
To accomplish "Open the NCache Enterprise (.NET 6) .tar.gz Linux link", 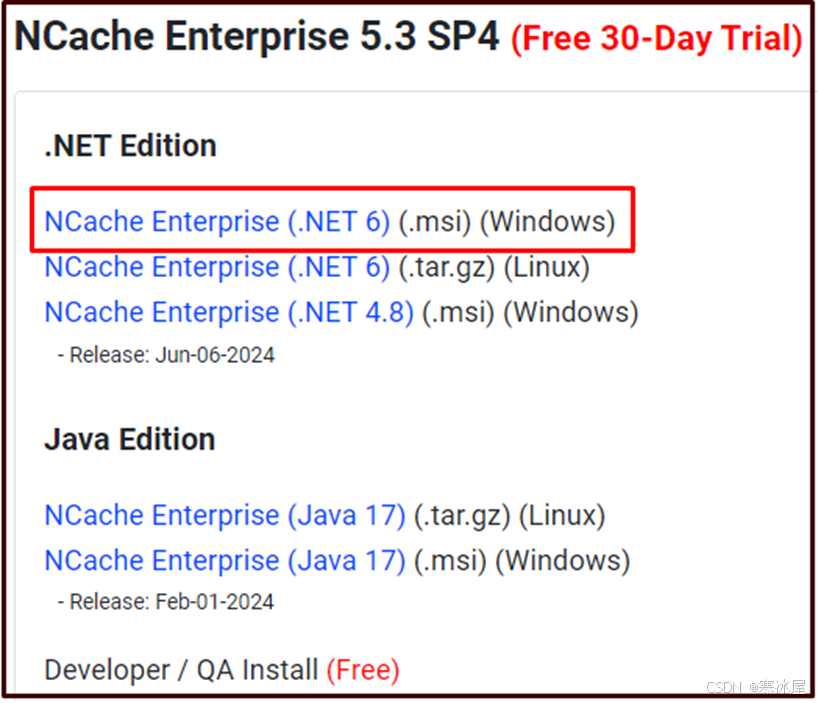I will (x=217, y=266).
